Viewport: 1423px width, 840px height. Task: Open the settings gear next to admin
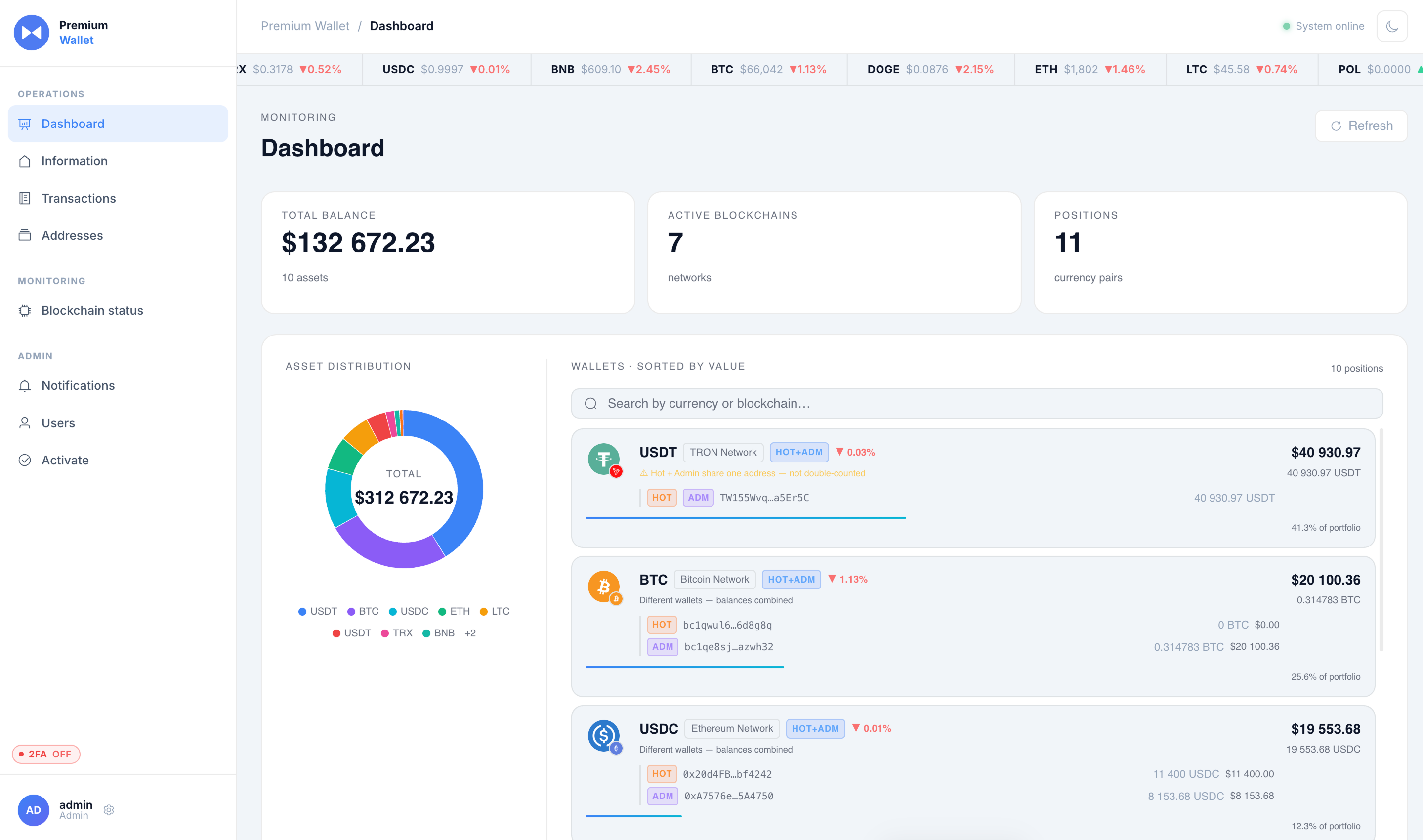(109, 810)
